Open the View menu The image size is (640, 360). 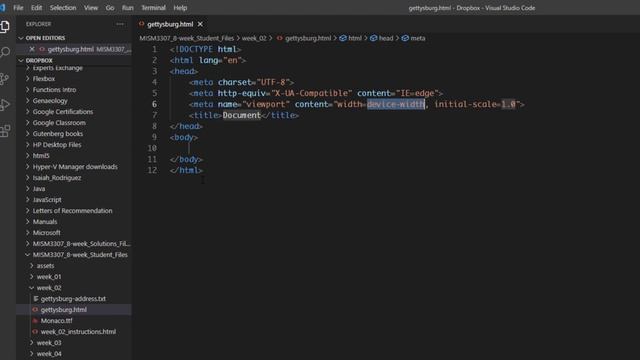click(91, 8)
